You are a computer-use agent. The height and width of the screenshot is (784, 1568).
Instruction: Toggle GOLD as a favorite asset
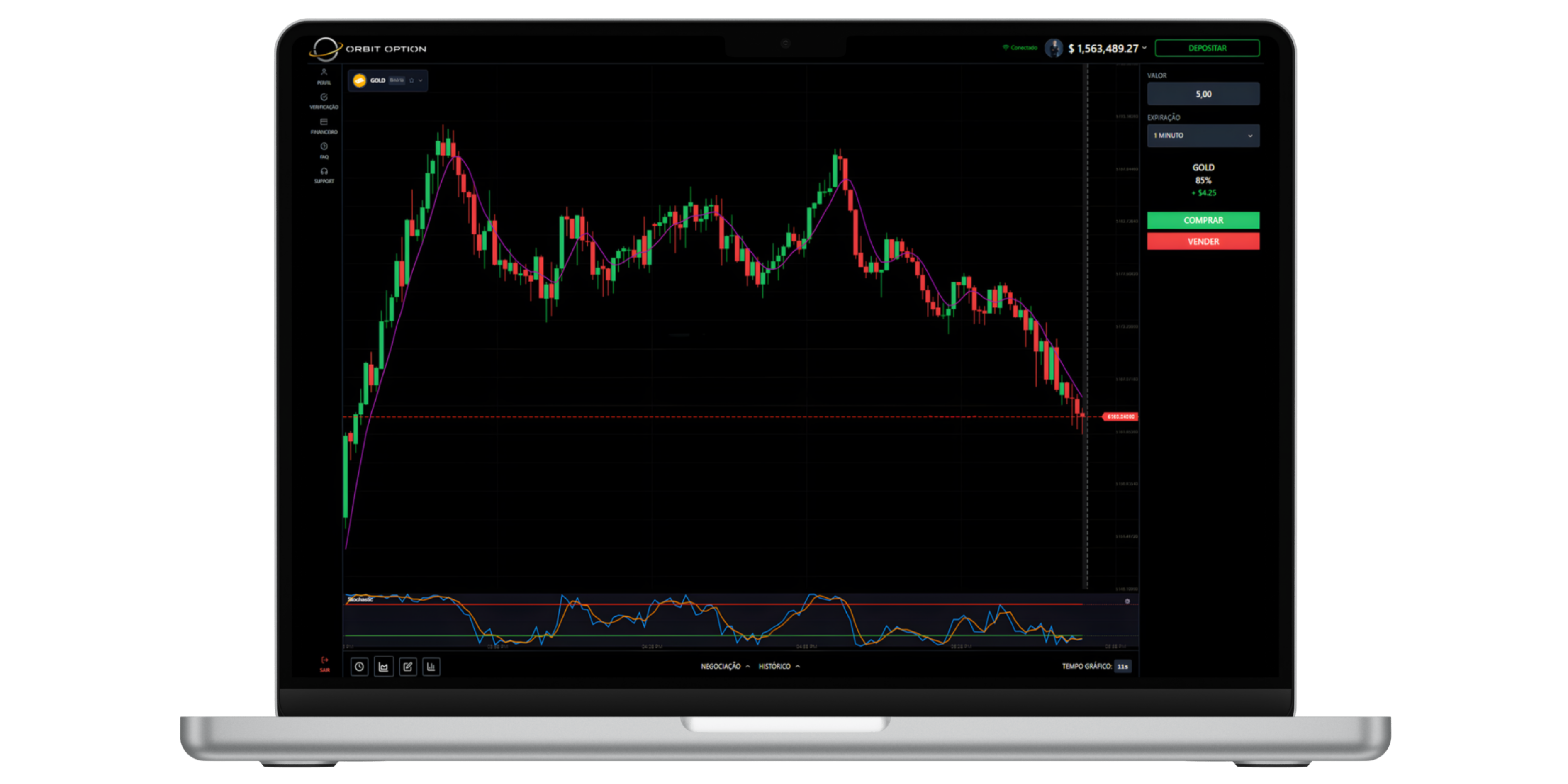[412, 80]
